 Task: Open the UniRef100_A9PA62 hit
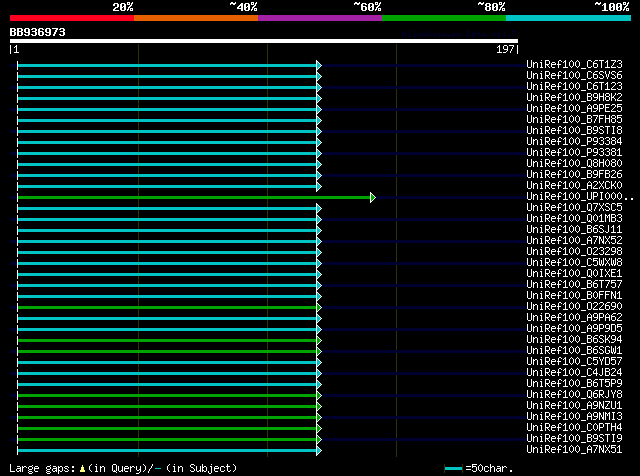[x=574, y=318]
